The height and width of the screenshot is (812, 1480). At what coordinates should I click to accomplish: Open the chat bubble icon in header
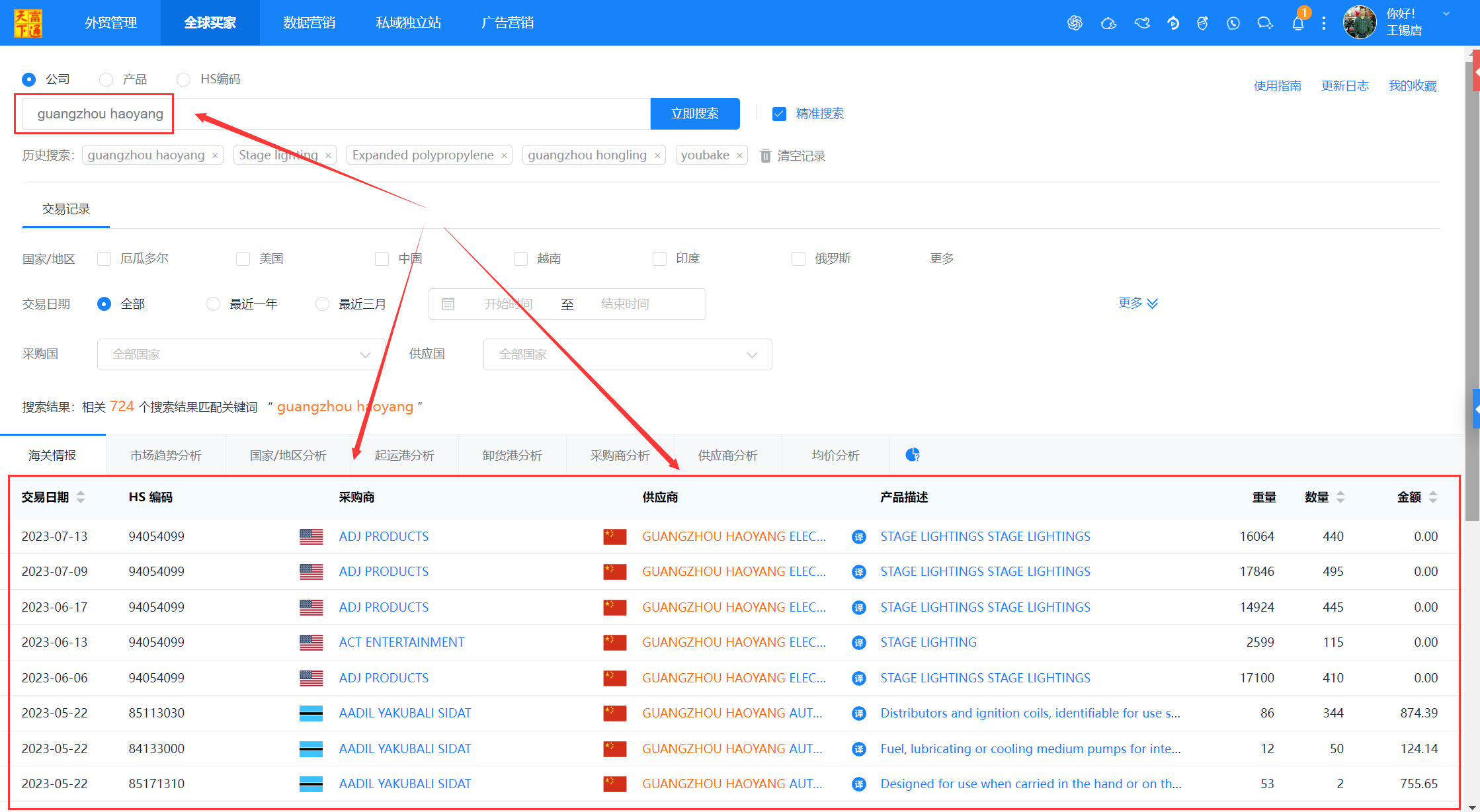[1265, 23]
